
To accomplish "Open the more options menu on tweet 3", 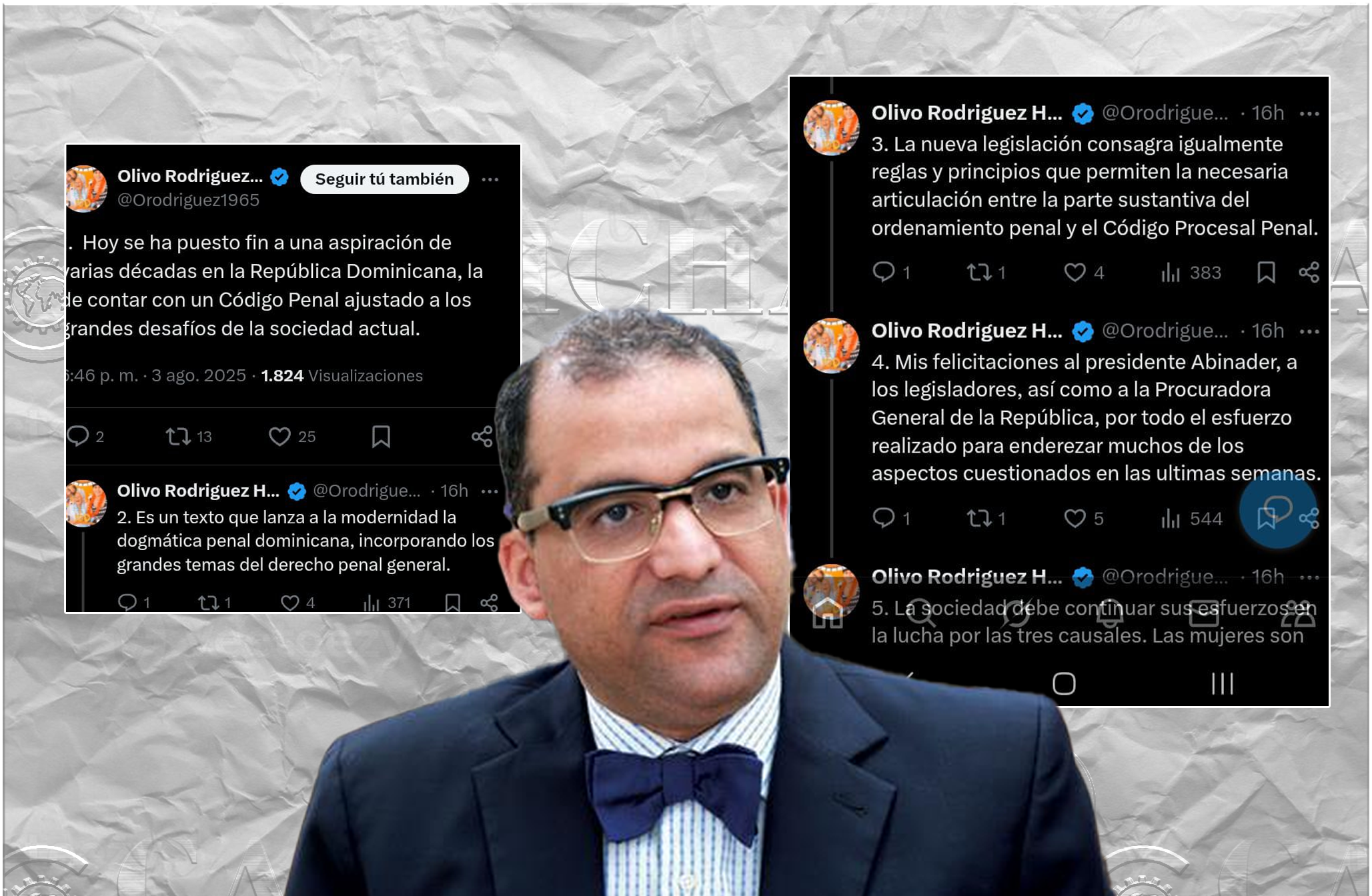I will (1309, 114).
